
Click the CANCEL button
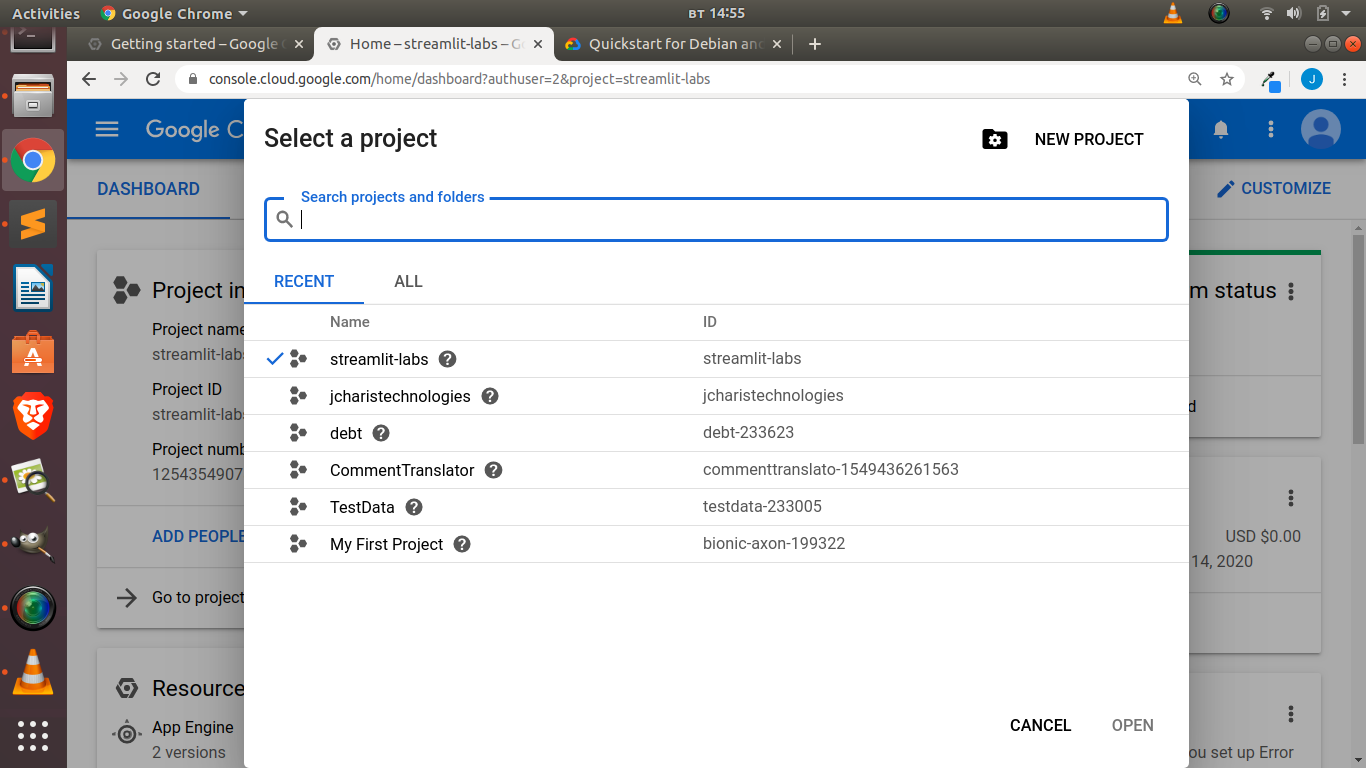[x=1040, y=725]
